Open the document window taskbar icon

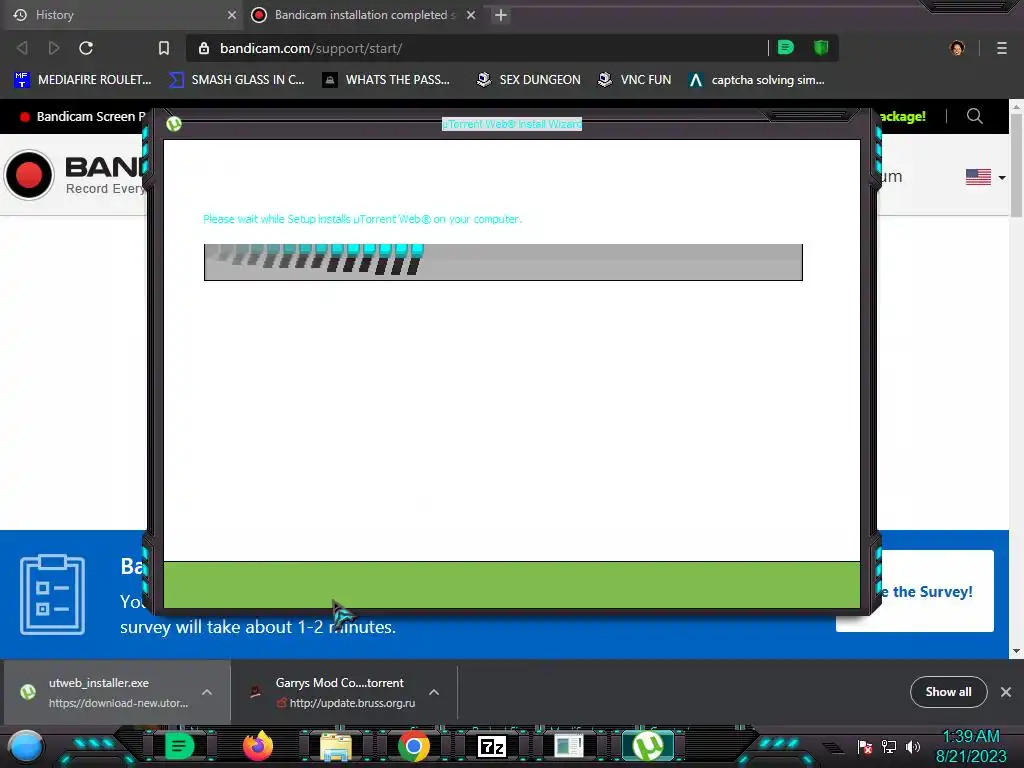coord(569,746)
